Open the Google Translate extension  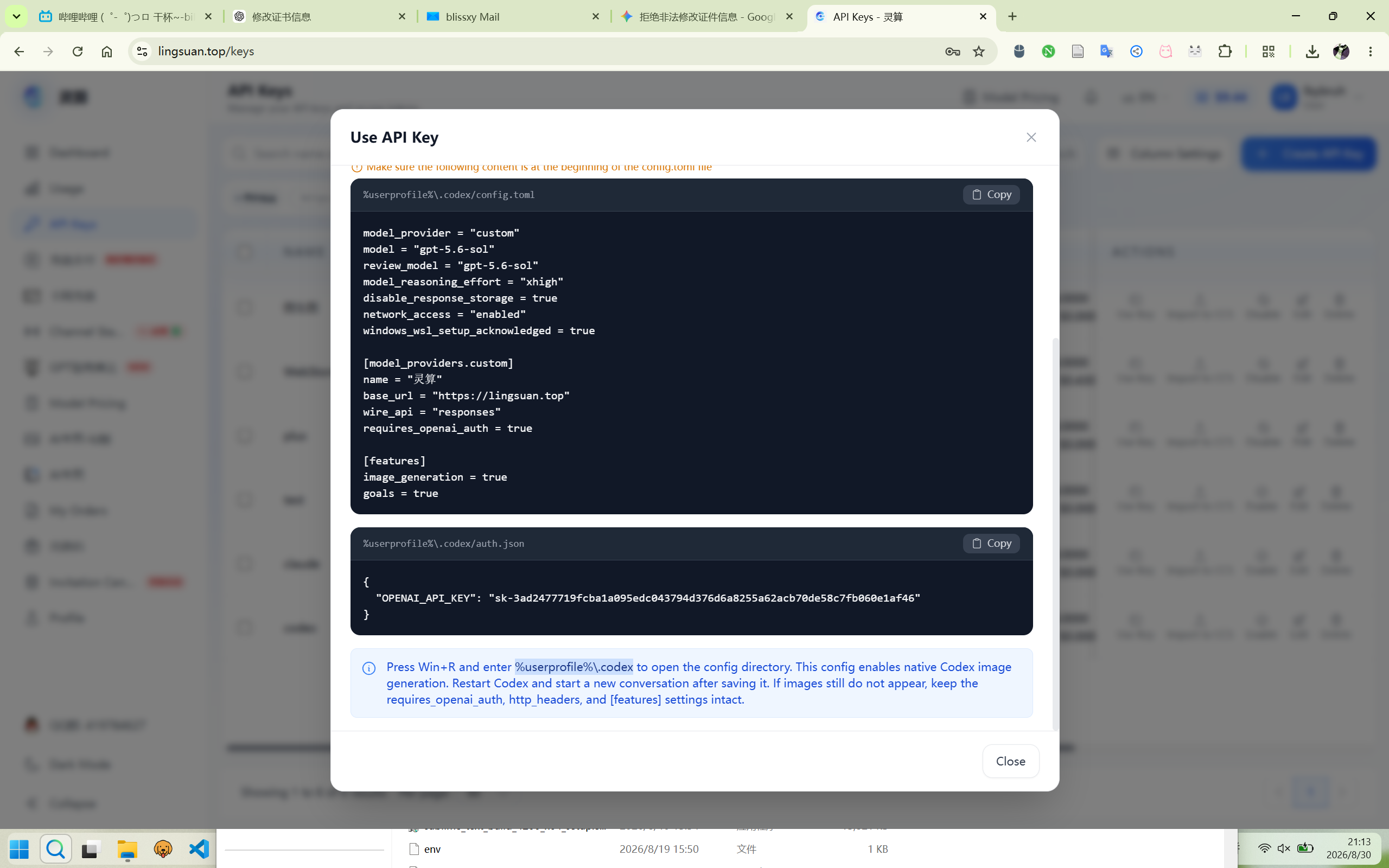click(x=1107, y=52)
